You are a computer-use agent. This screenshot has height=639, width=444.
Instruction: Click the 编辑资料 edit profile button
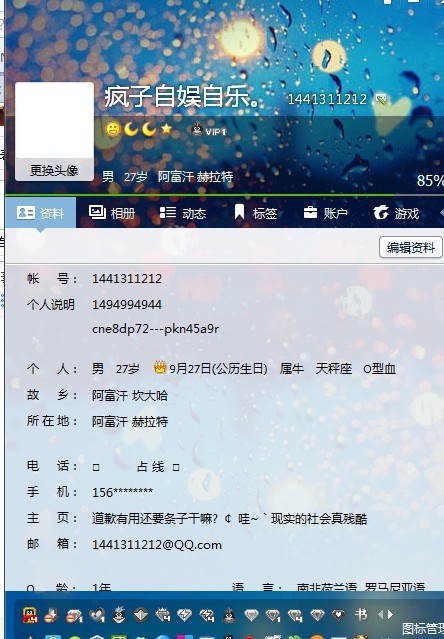tap(411, 247)
